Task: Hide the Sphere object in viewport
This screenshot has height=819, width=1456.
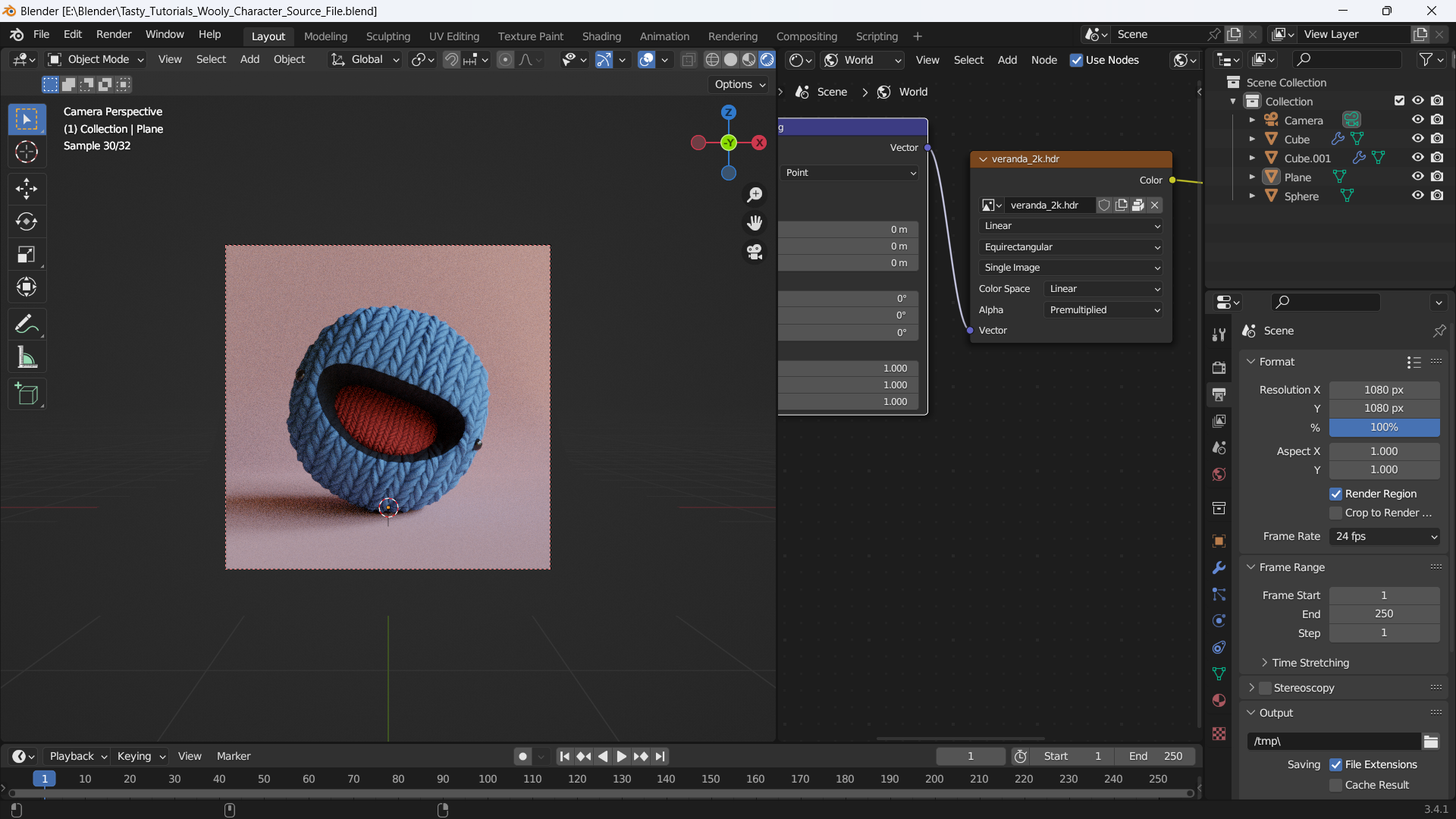Action: click(1417, 196)
